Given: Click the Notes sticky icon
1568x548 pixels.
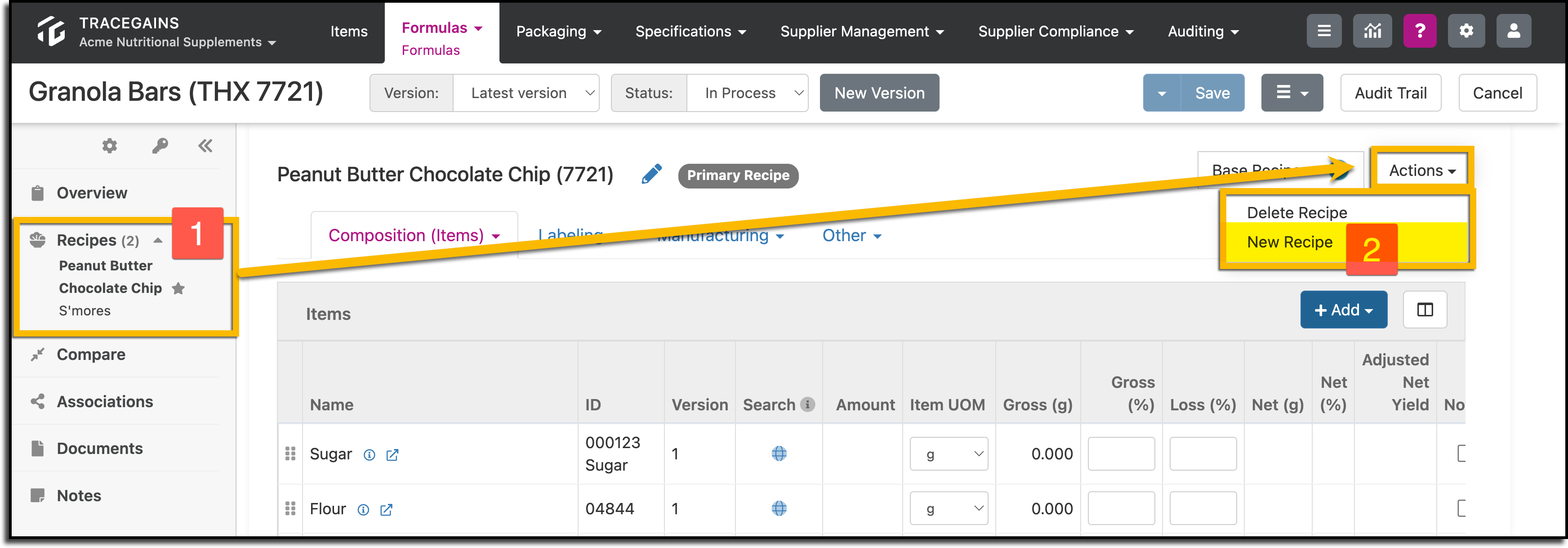Looking at the screenshot, I should 38,496.
